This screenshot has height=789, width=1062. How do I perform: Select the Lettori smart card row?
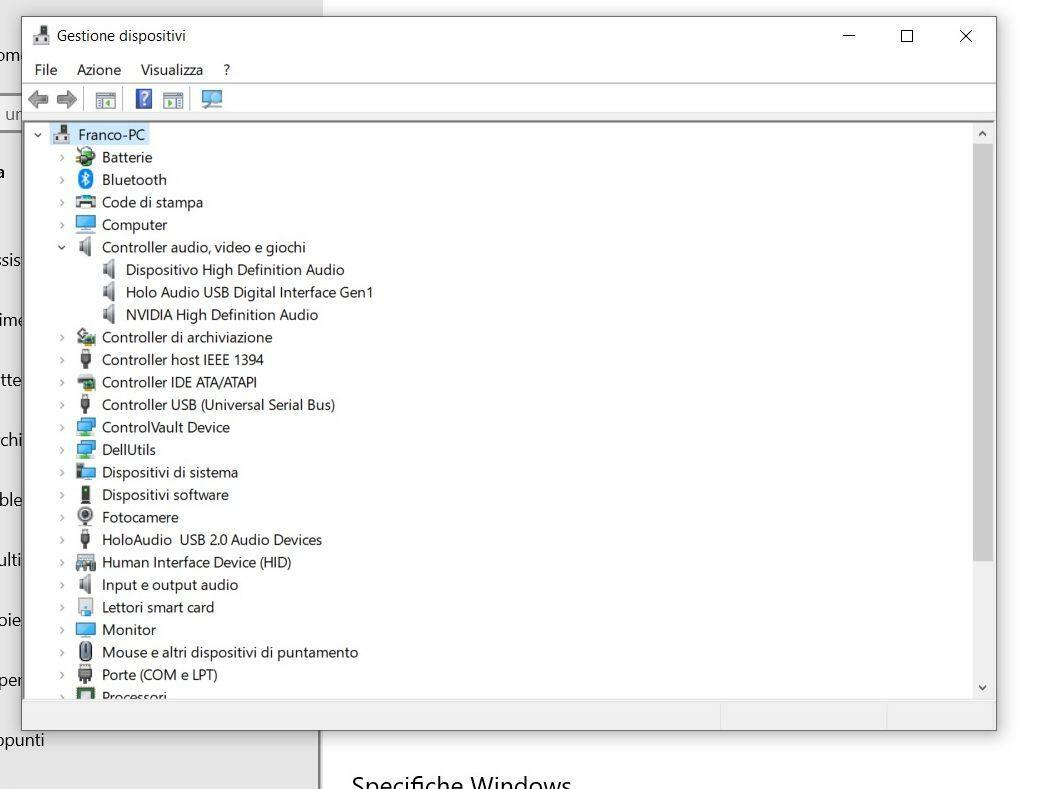click(158, 607)
